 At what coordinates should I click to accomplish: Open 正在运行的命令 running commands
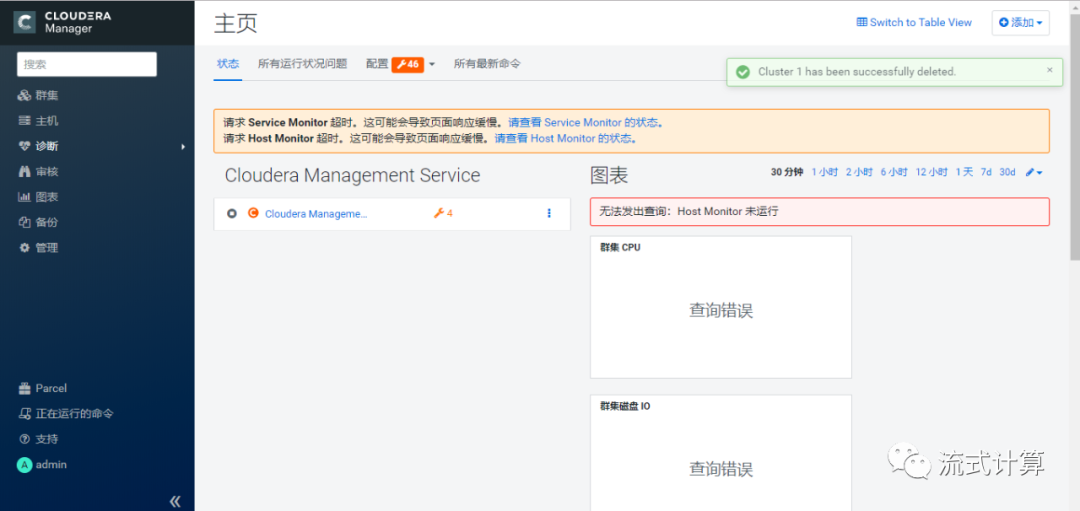tap(65, 414)
